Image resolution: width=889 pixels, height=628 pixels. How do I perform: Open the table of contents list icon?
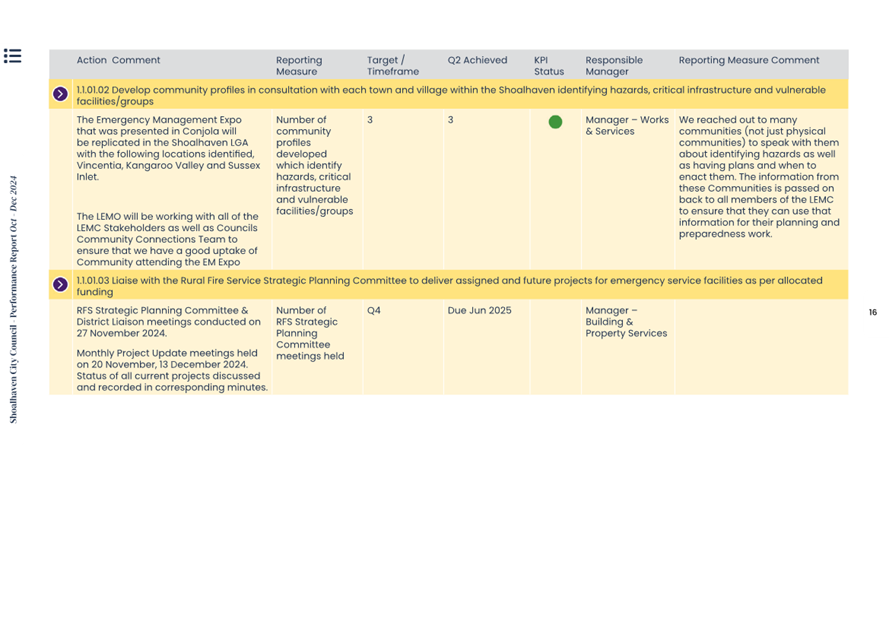[12, 56]
